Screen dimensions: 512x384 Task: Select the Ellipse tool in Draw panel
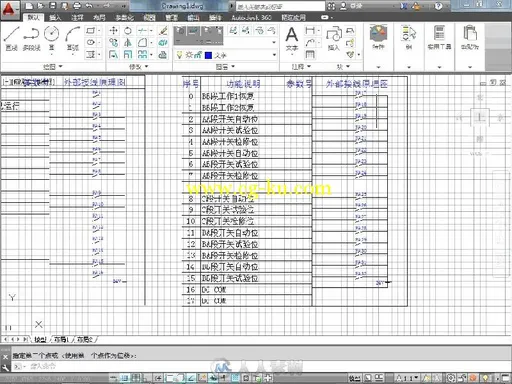point(90,42)
